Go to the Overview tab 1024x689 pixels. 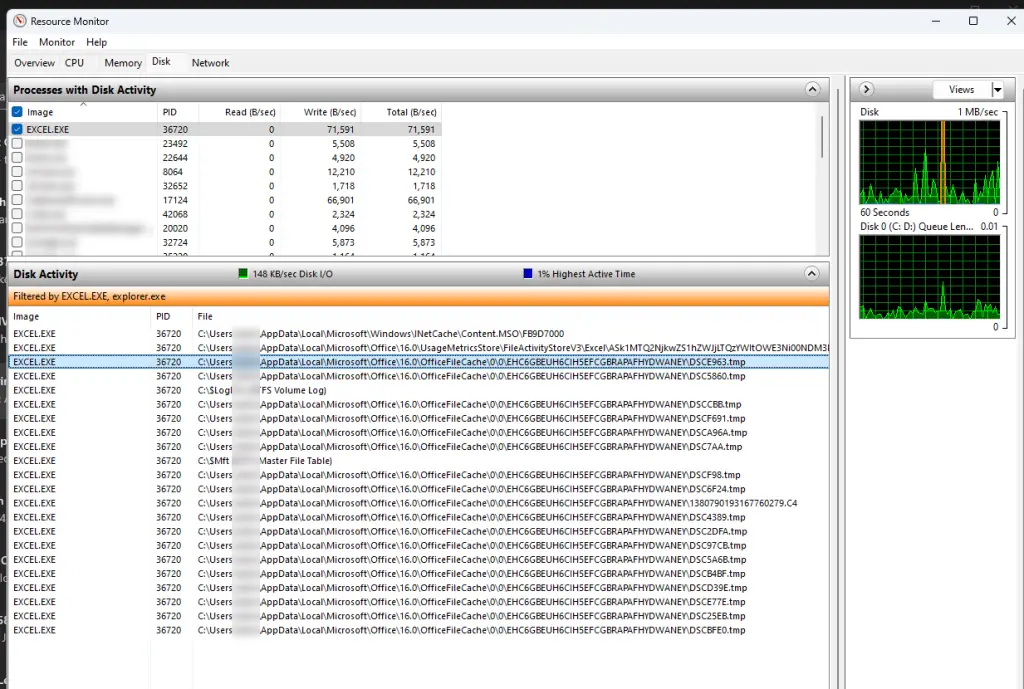[x=34, y=63]
